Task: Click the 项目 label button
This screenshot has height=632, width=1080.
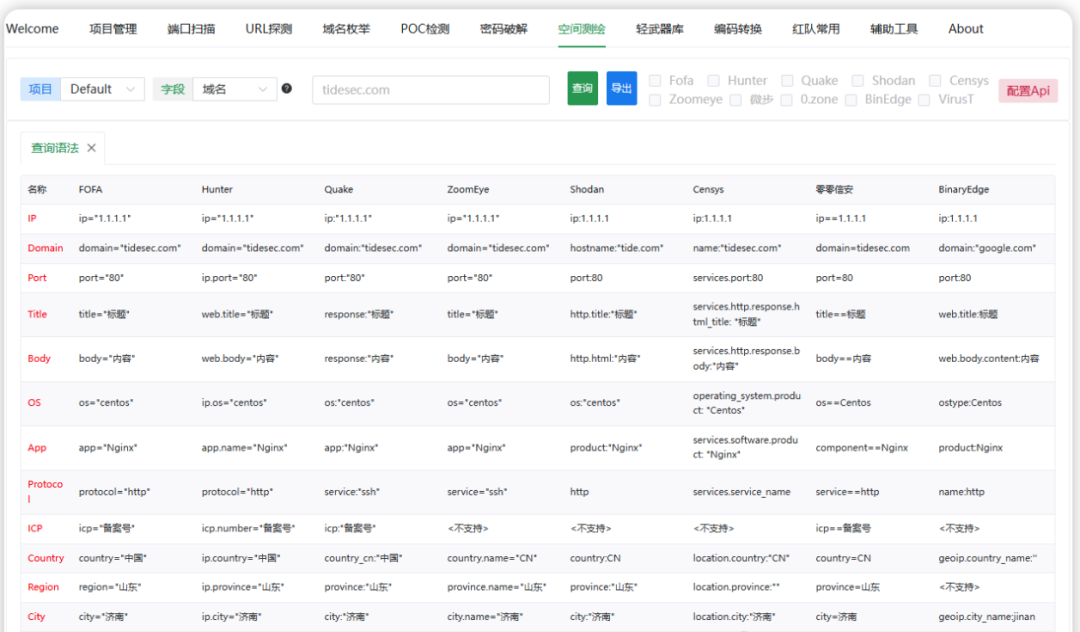Action: (41, 89)
